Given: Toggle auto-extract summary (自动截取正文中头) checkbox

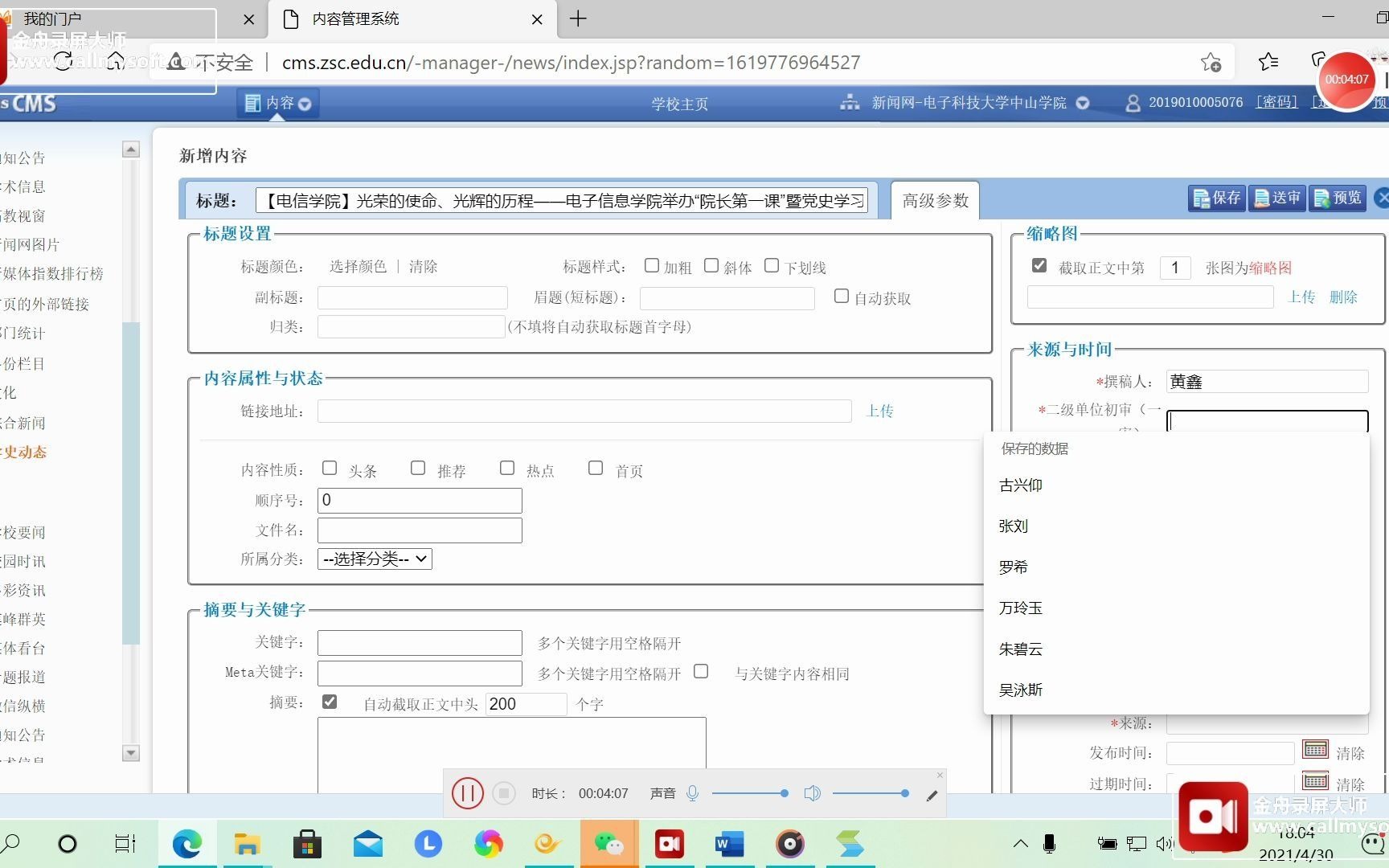Looking at the screenshot, I should [x=330, y=702].
